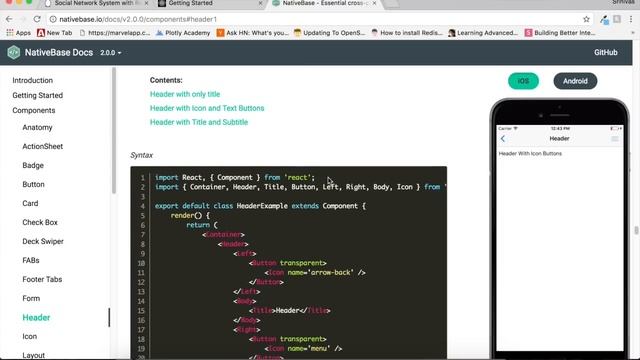Click the page vertical scrollbar thumb

[636, 230]
